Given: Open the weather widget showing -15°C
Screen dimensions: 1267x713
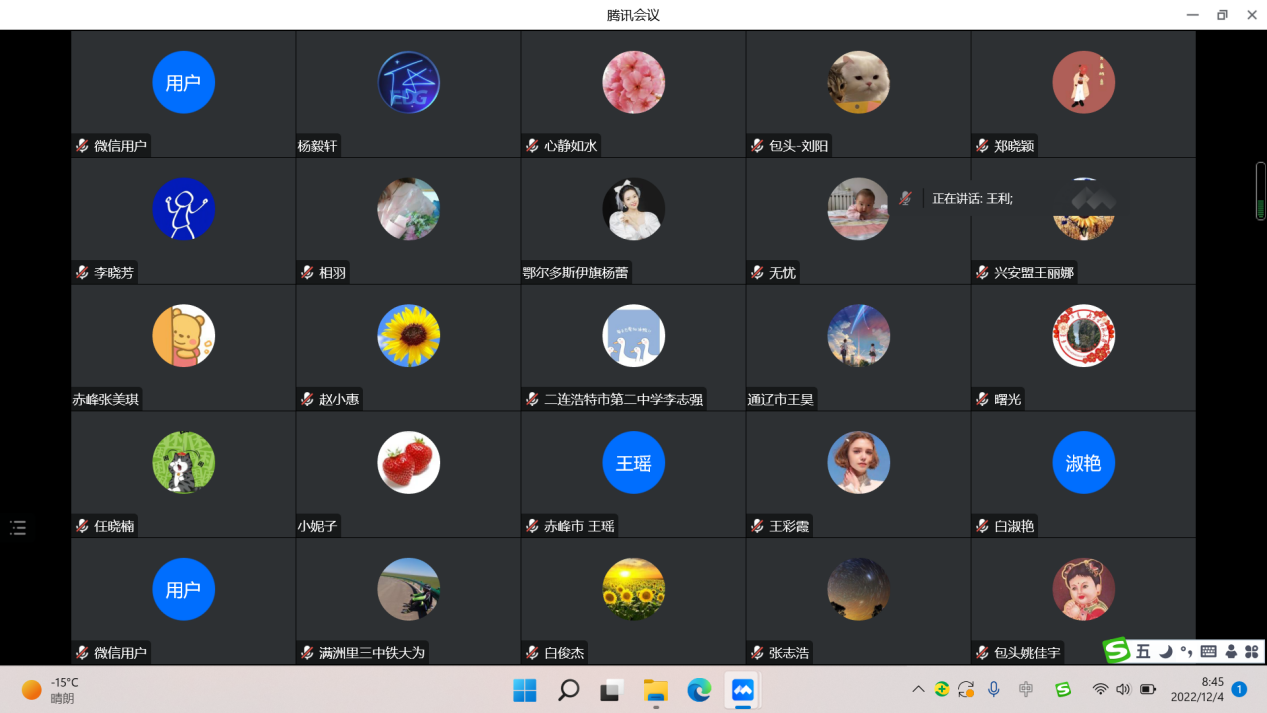Looking at the screenshot, I should pyautogui.click(x=50, y=690).
